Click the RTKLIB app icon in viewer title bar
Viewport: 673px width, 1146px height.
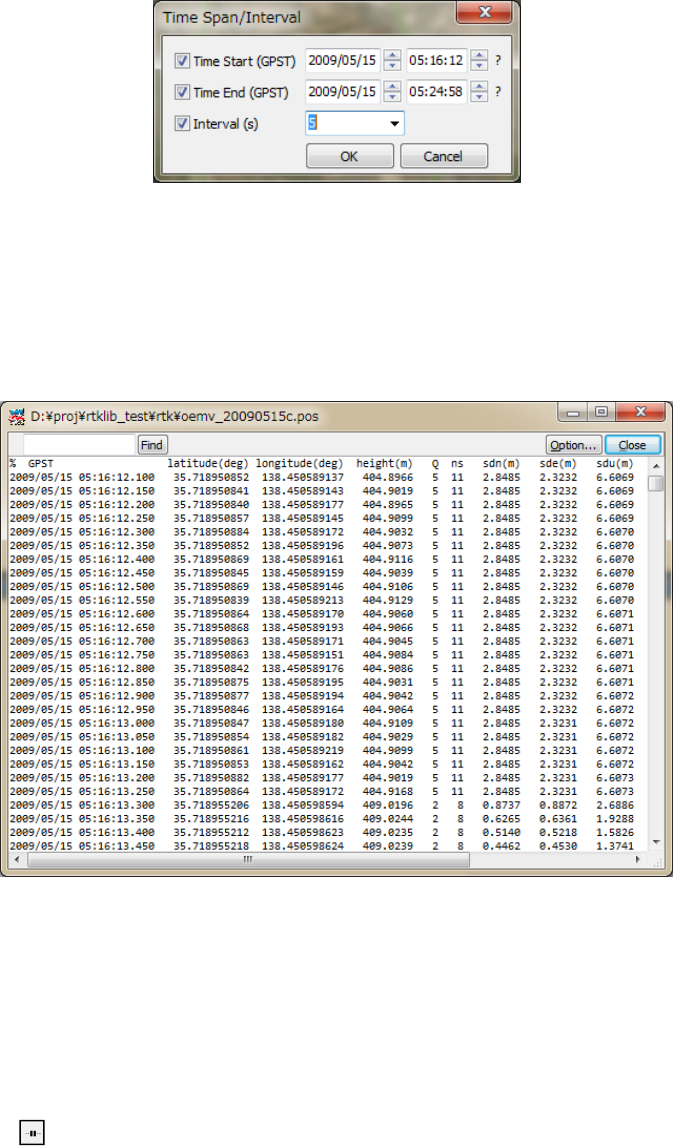[16, 417]
